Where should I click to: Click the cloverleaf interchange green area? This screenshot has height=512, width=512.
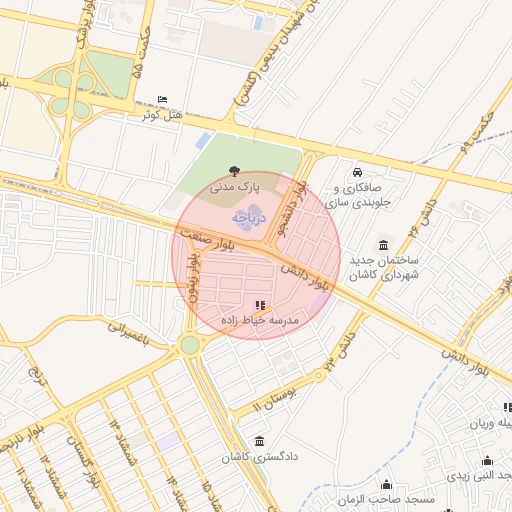click(72, 93)
